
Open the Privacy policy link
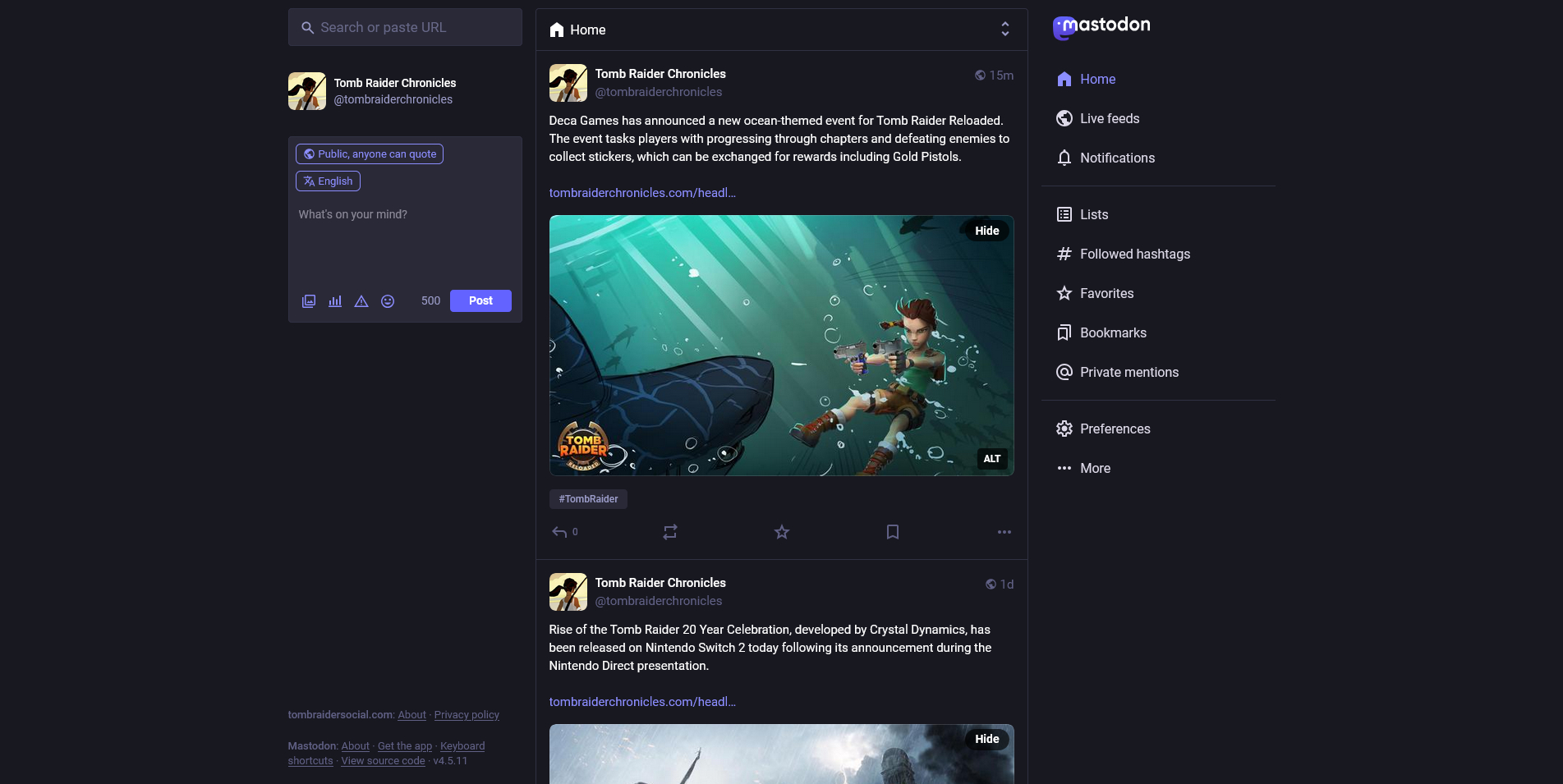(467, 715)
